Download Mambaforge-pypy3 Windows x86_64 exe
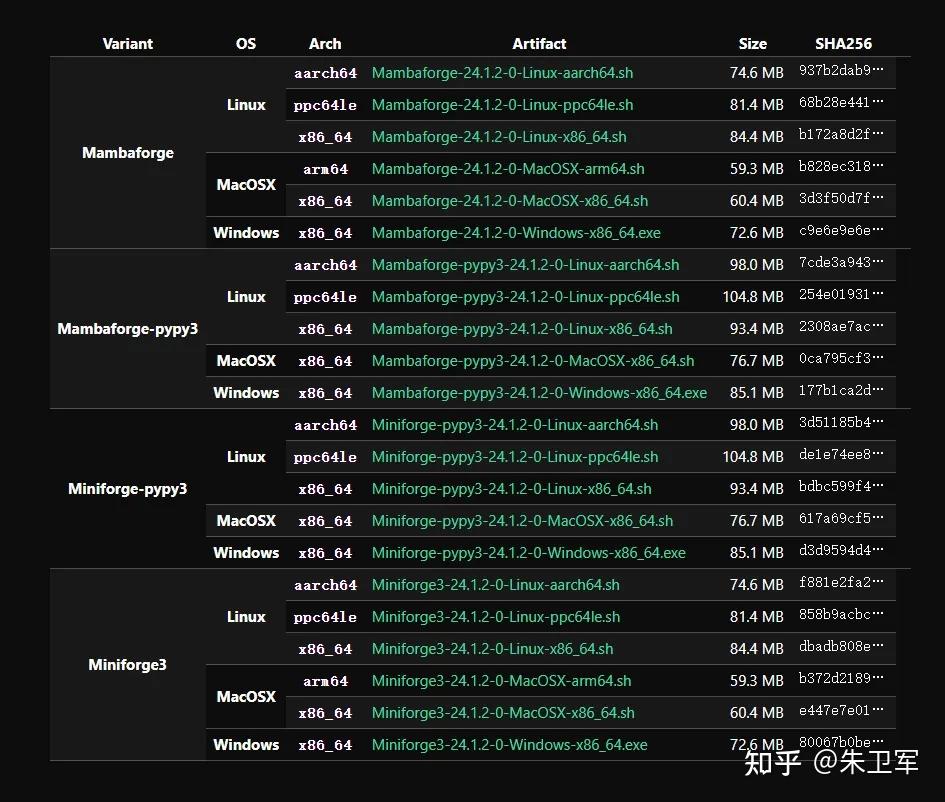 click(539, 393)
